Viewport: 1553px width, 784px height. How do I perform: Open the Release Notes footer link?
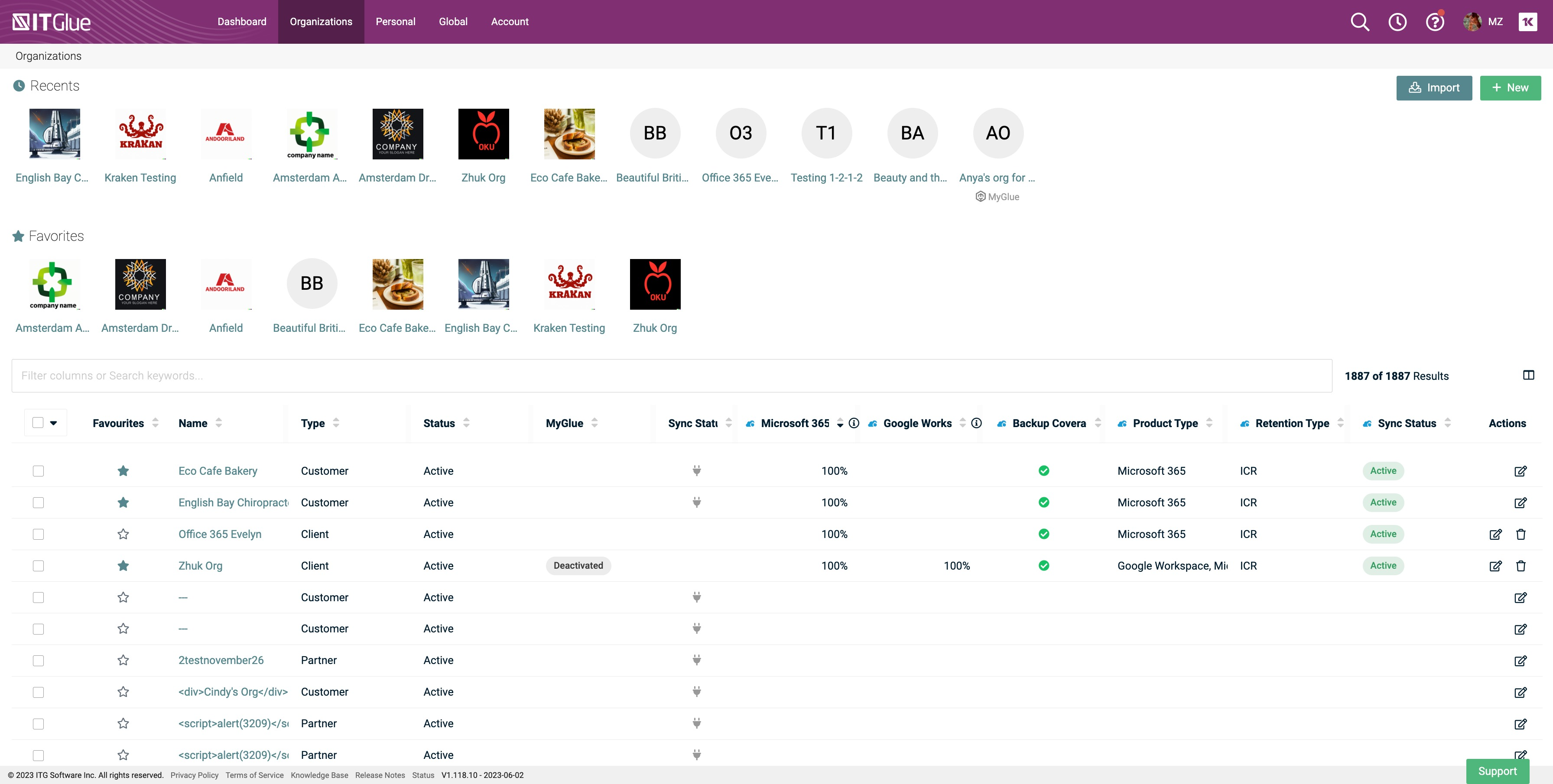click(x=380, y=775)
